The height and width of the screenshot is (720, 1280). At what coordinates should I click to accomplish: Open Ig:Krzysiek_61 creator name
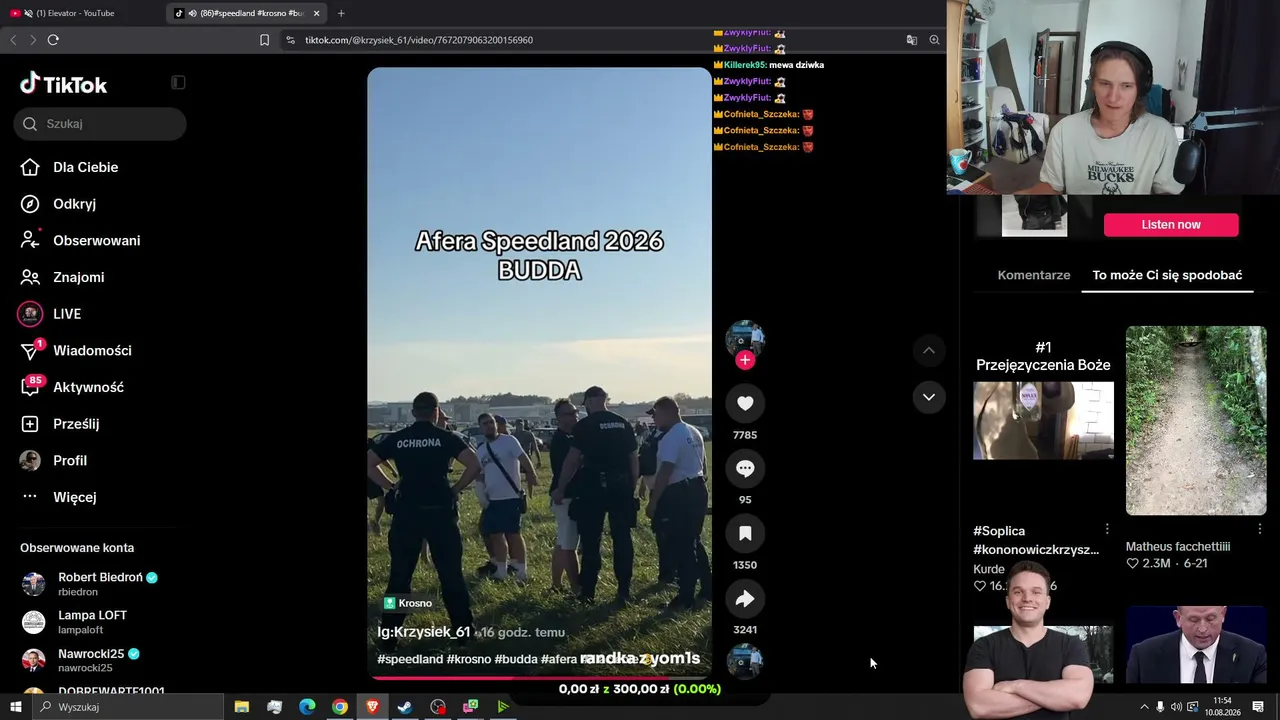coord(424,632)
